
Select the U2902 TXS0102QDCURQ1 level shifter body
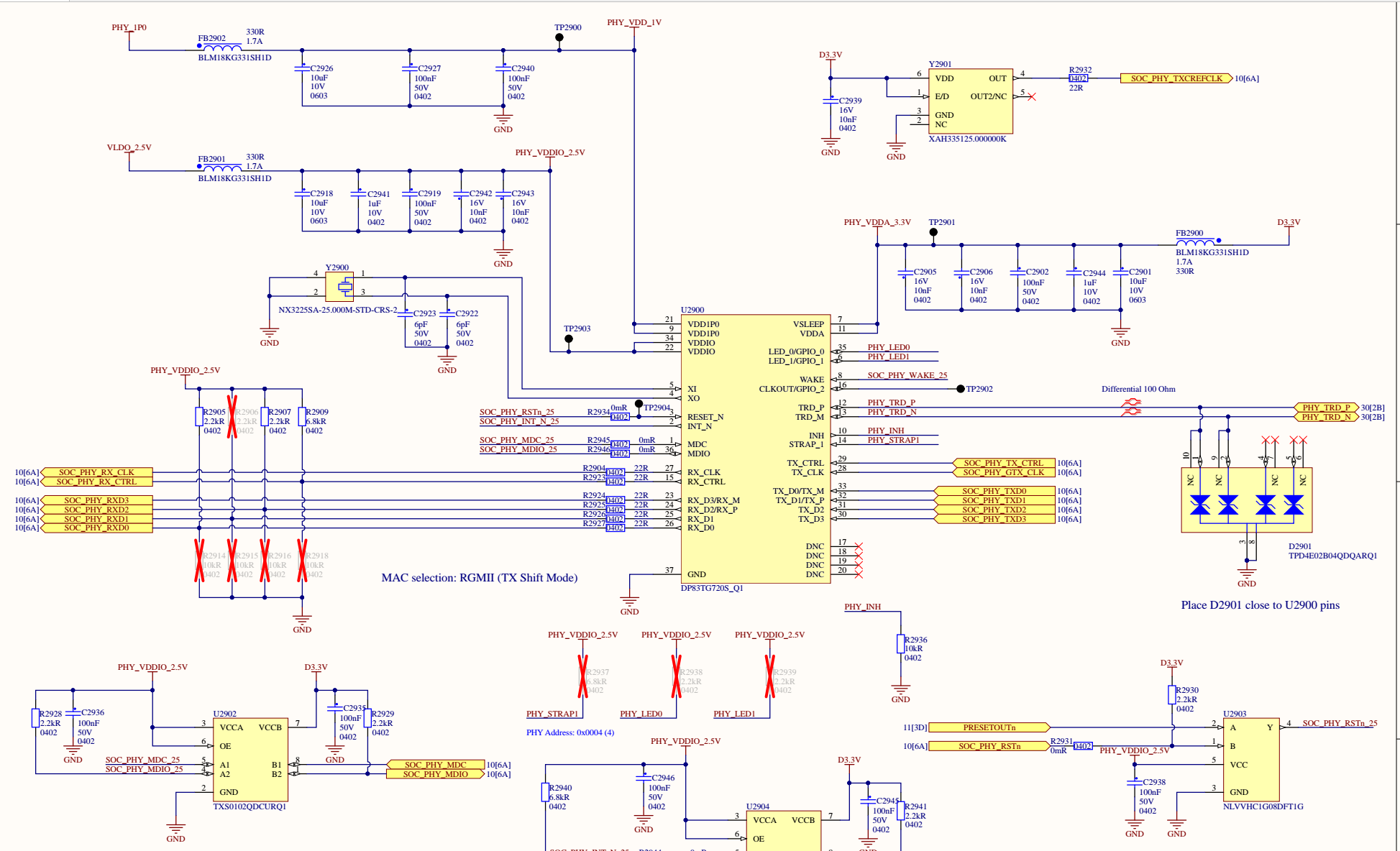click(x=250, y=760)
